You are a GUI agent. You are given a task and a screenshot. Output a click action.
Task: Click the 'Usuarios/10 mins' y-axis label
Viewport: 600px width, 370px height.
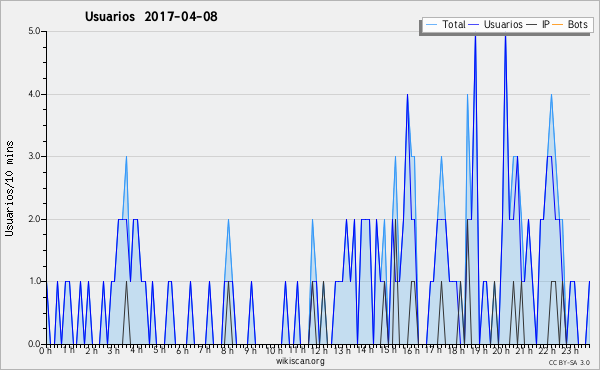tap(9, 188)
